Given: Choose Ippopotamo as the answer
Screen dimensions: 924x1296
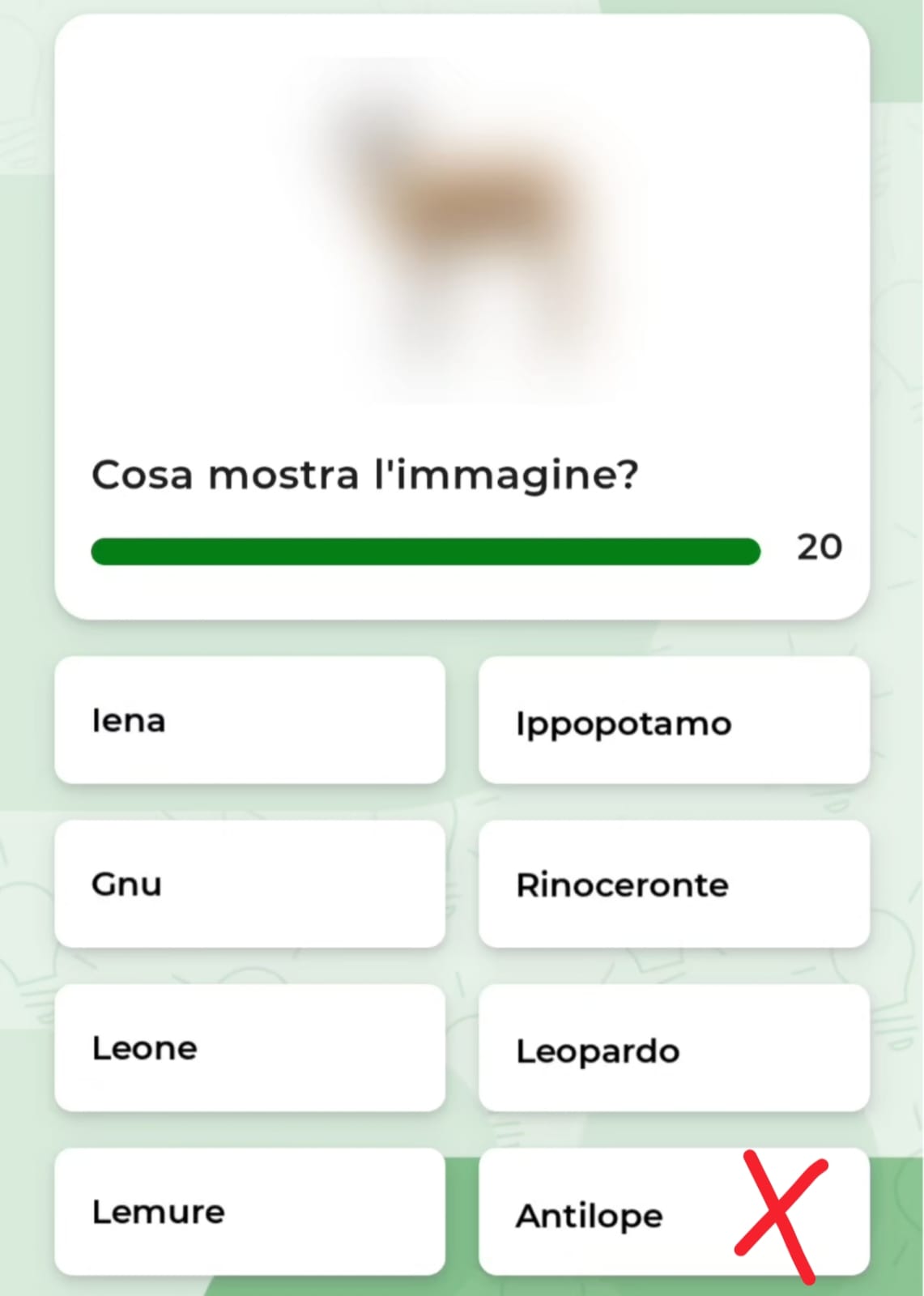Looking at the screenshot, I should pyautogui.click(x=674, y=720).
